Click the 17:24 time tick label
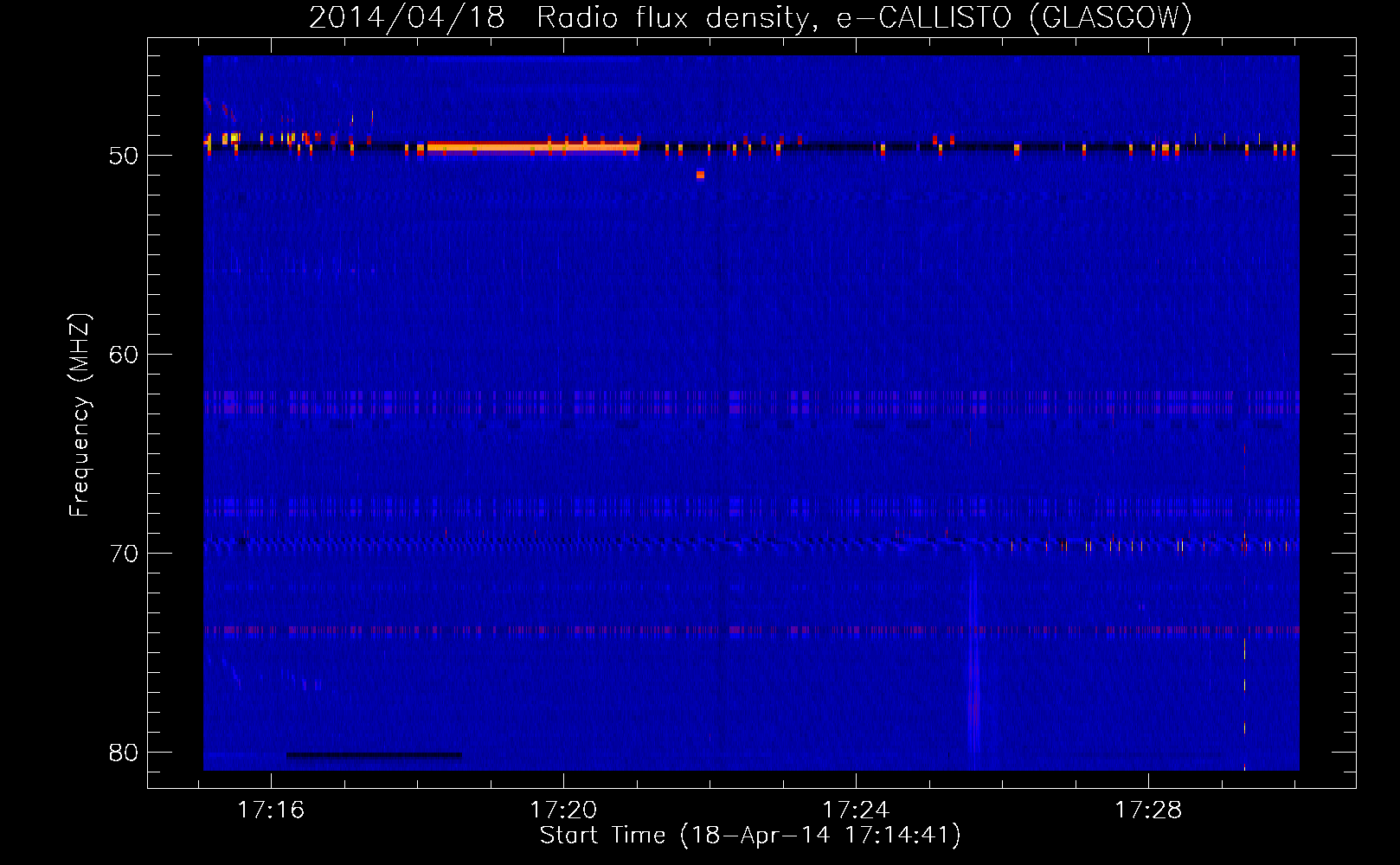Viewport: 1400px width, 865px height. coord(856,811)
